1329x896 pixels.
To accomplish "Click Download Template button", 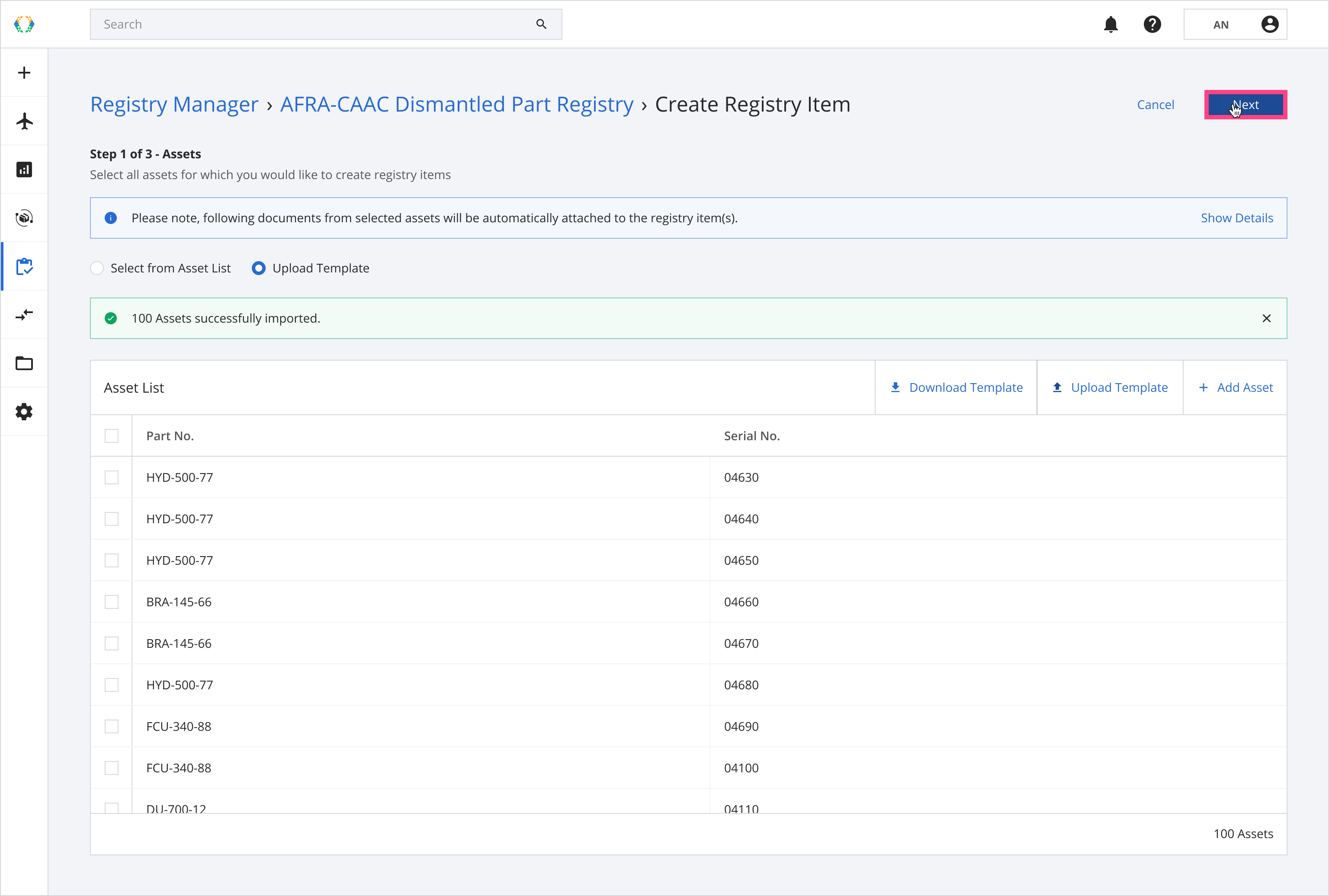I will (956, 387).
